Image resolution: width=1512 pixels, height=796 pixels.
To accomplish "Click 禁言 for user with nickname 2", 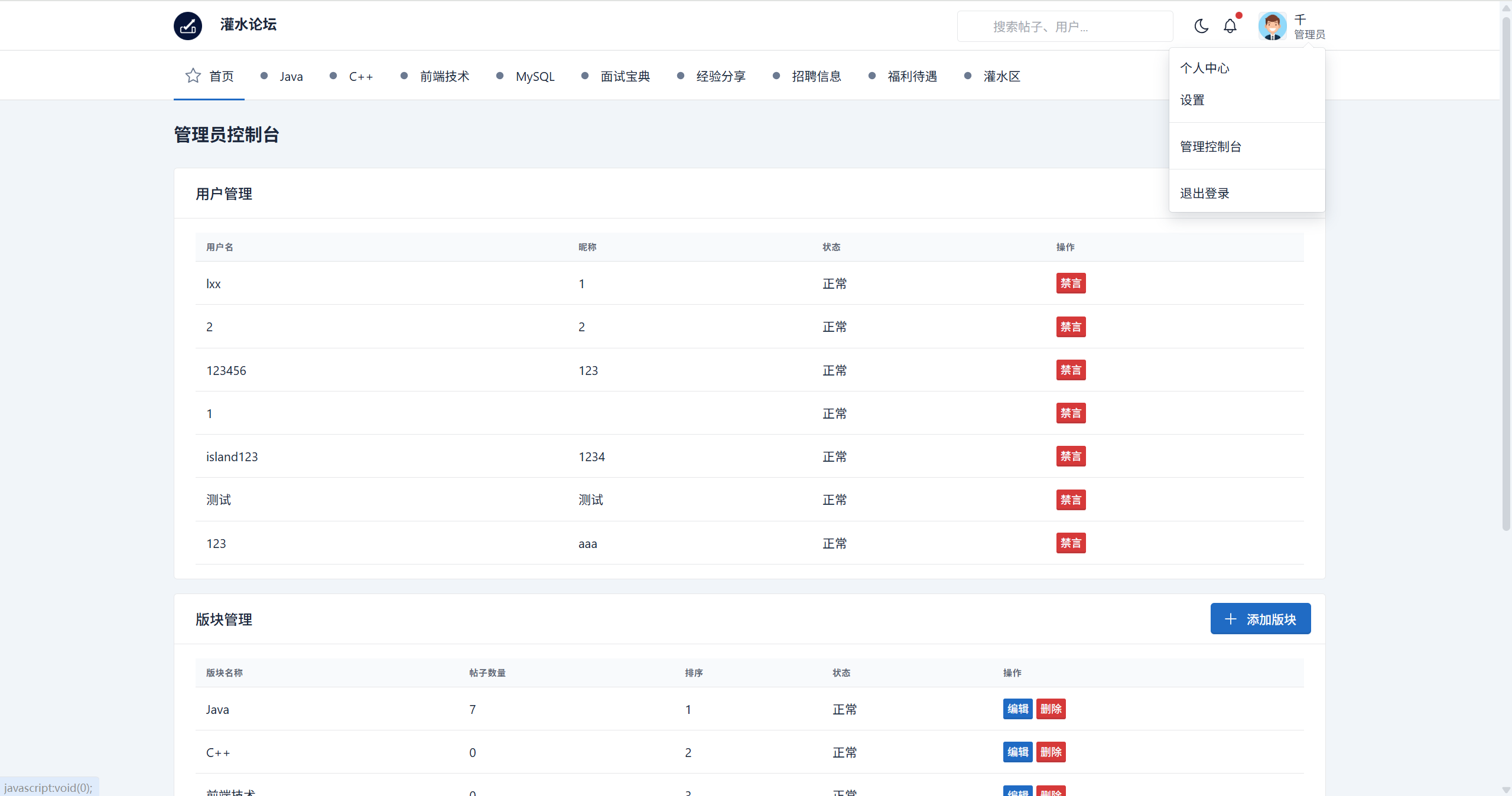I will 1071,327.
